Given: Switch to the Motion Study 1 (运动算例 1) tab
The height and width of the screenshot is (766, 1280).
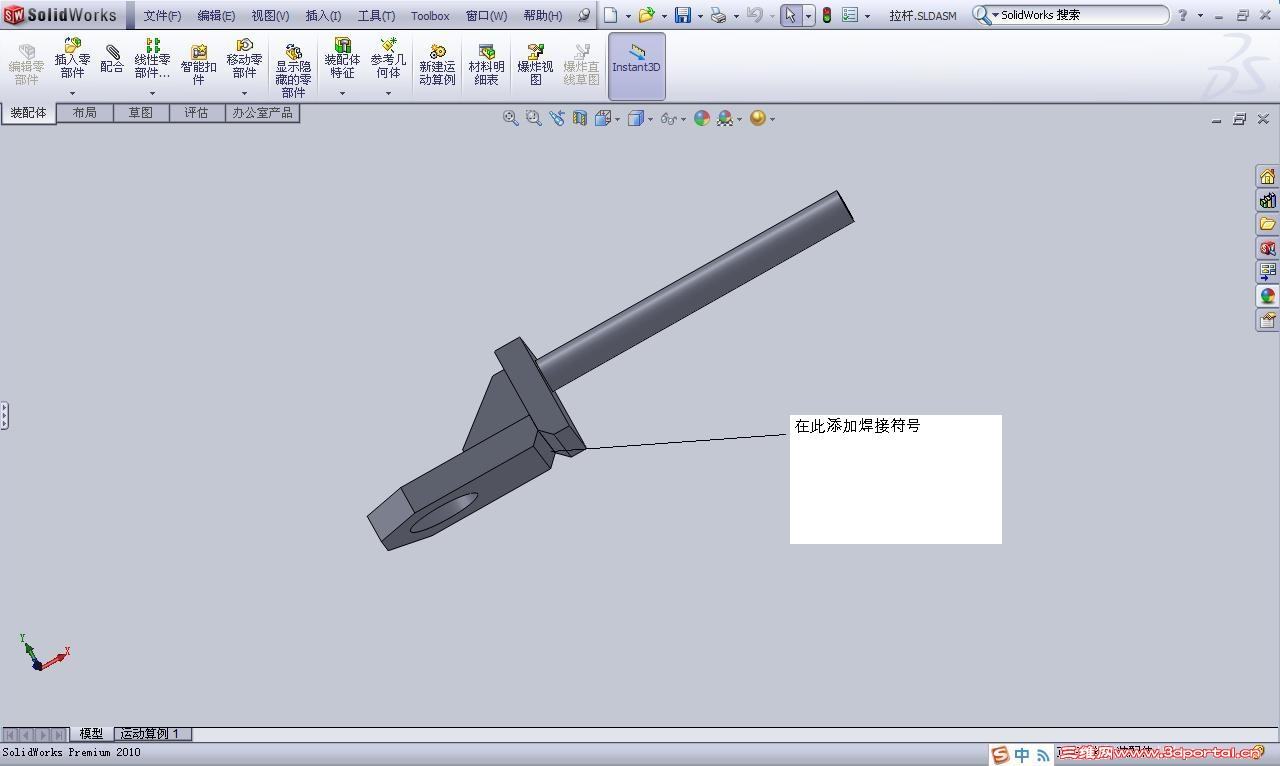Looking at the screenshot, I should 152,734.
